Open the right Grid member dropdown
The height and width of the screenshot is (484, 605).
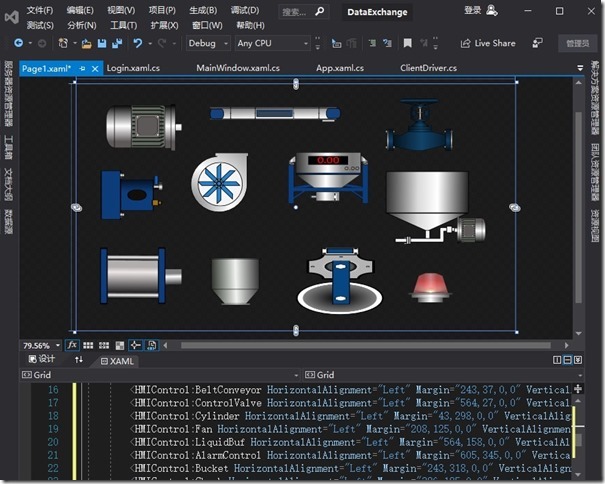(x=580, y=375)
